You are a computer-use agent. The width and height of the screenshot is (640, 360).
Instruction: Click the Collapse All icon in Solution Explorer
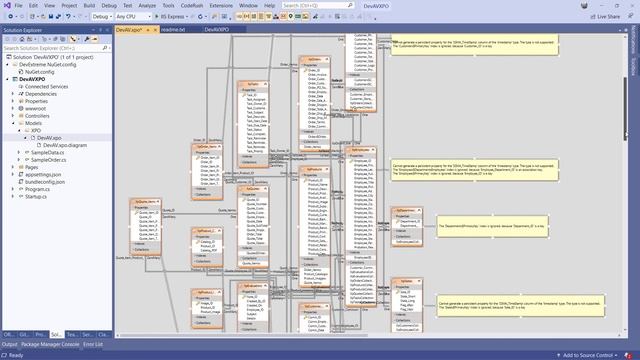[x=55, y=39]
